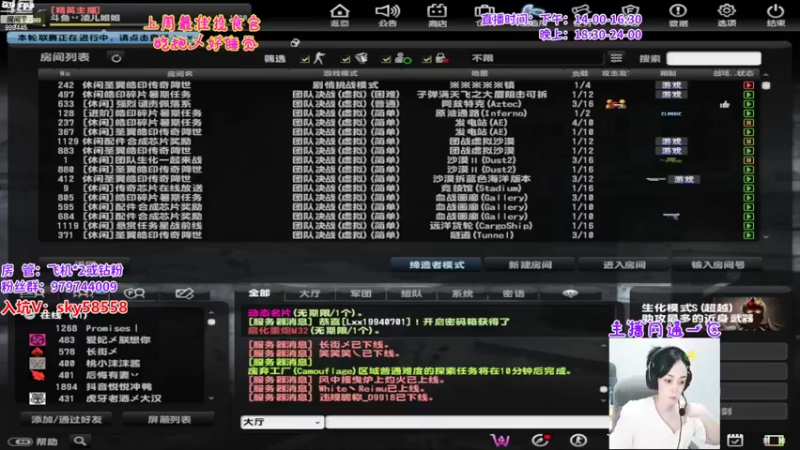Screen dimensions: 800x450
Task: Switch to the 全部 chat tab
Action: (259, 293)
